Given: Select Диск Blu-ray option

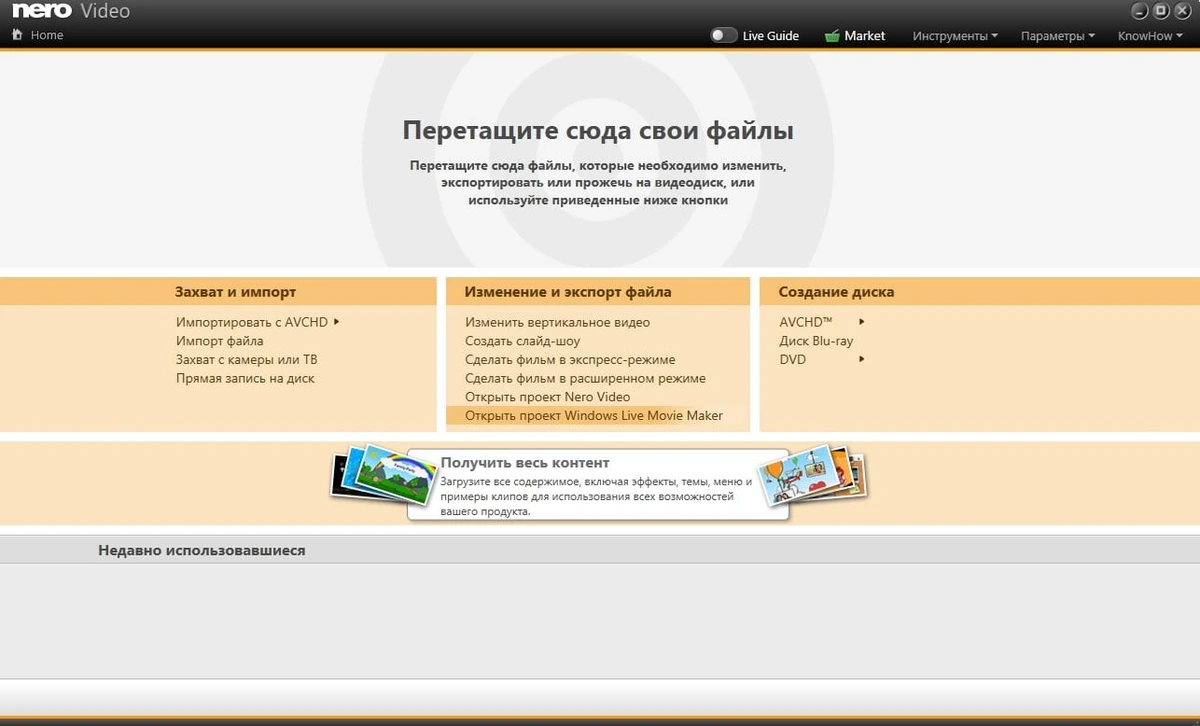Looking at the screenshot, I should click(816, 341).
